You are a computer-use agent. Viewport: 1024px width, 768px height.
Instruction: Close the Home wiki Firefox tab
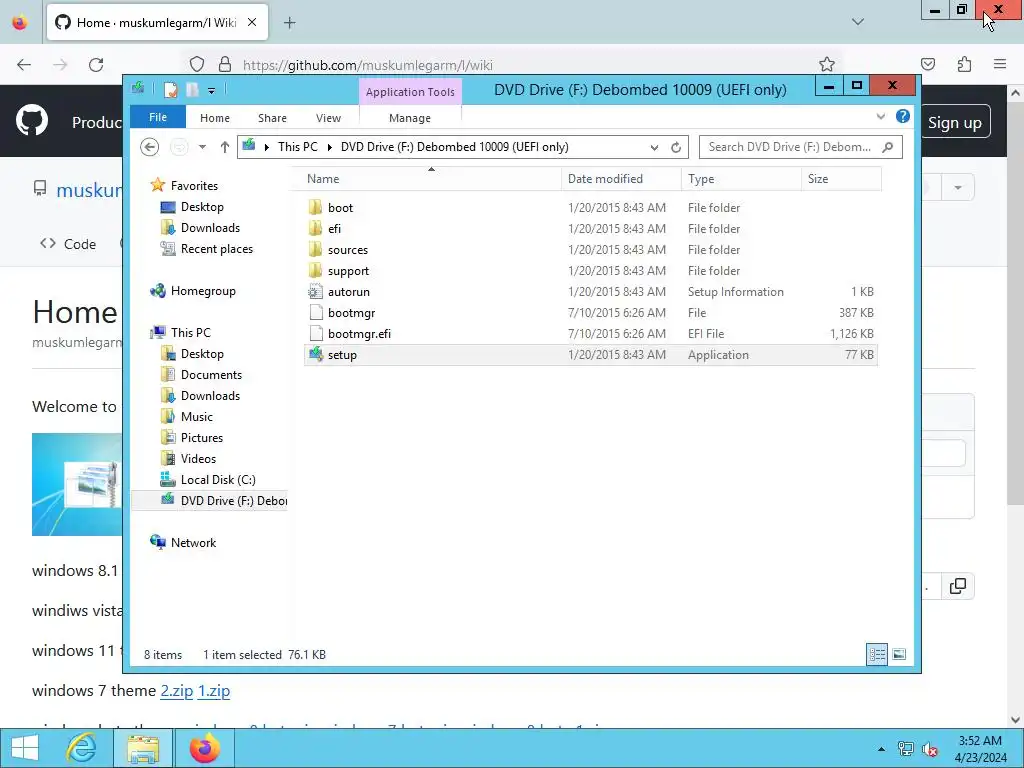pyautogui.click(x=252, y=22)
